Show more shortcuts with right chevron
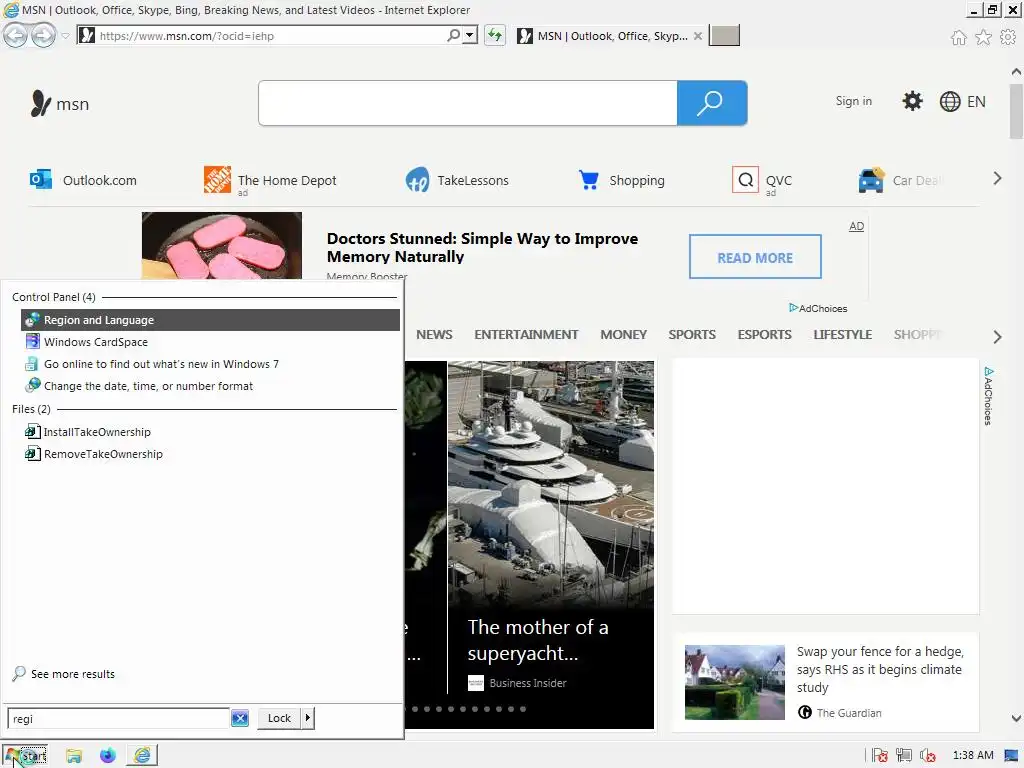The width and height of the screenshot is (1024, 768). 997,178
